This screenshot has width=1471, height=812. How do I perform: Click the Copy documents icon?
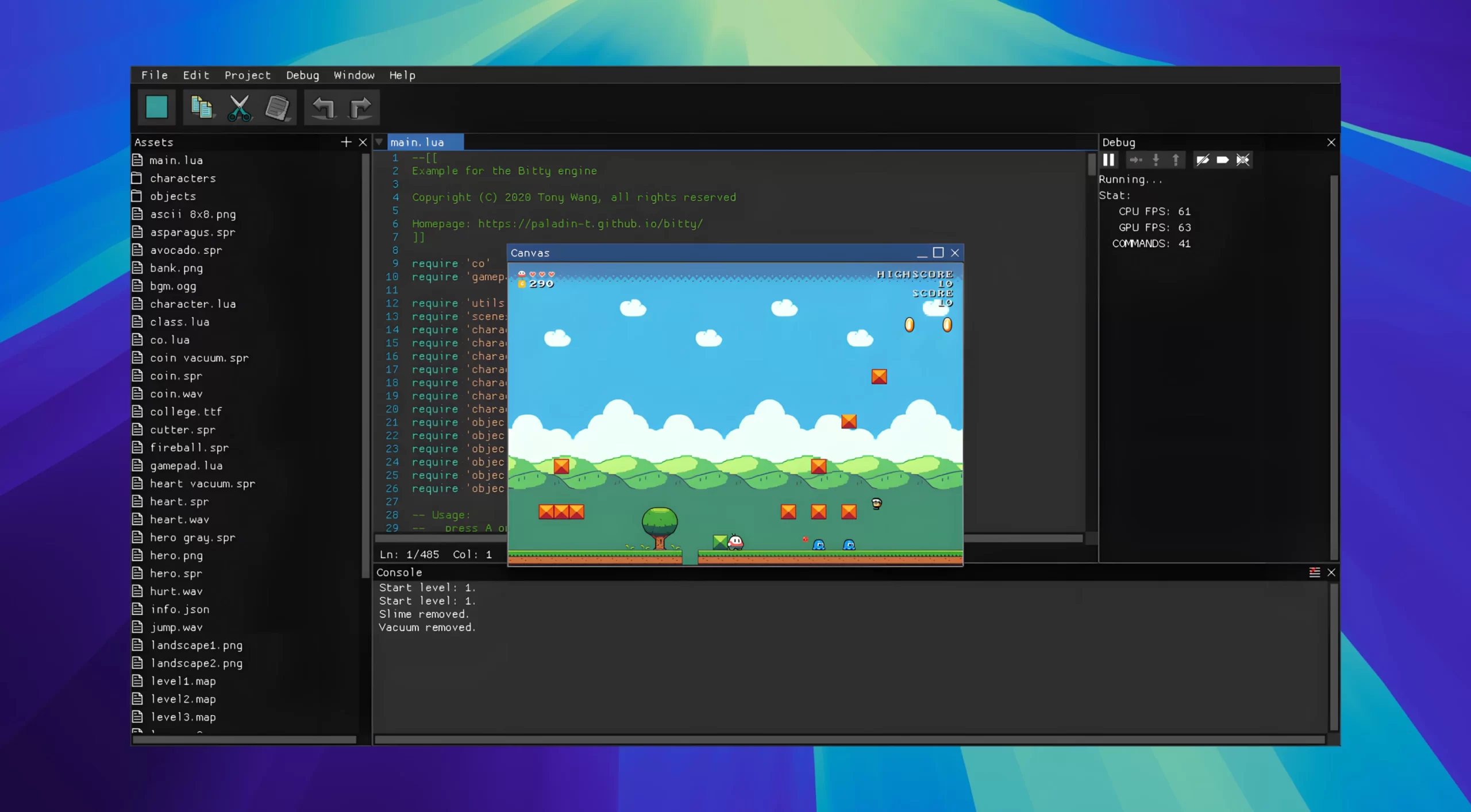(201, 107)
